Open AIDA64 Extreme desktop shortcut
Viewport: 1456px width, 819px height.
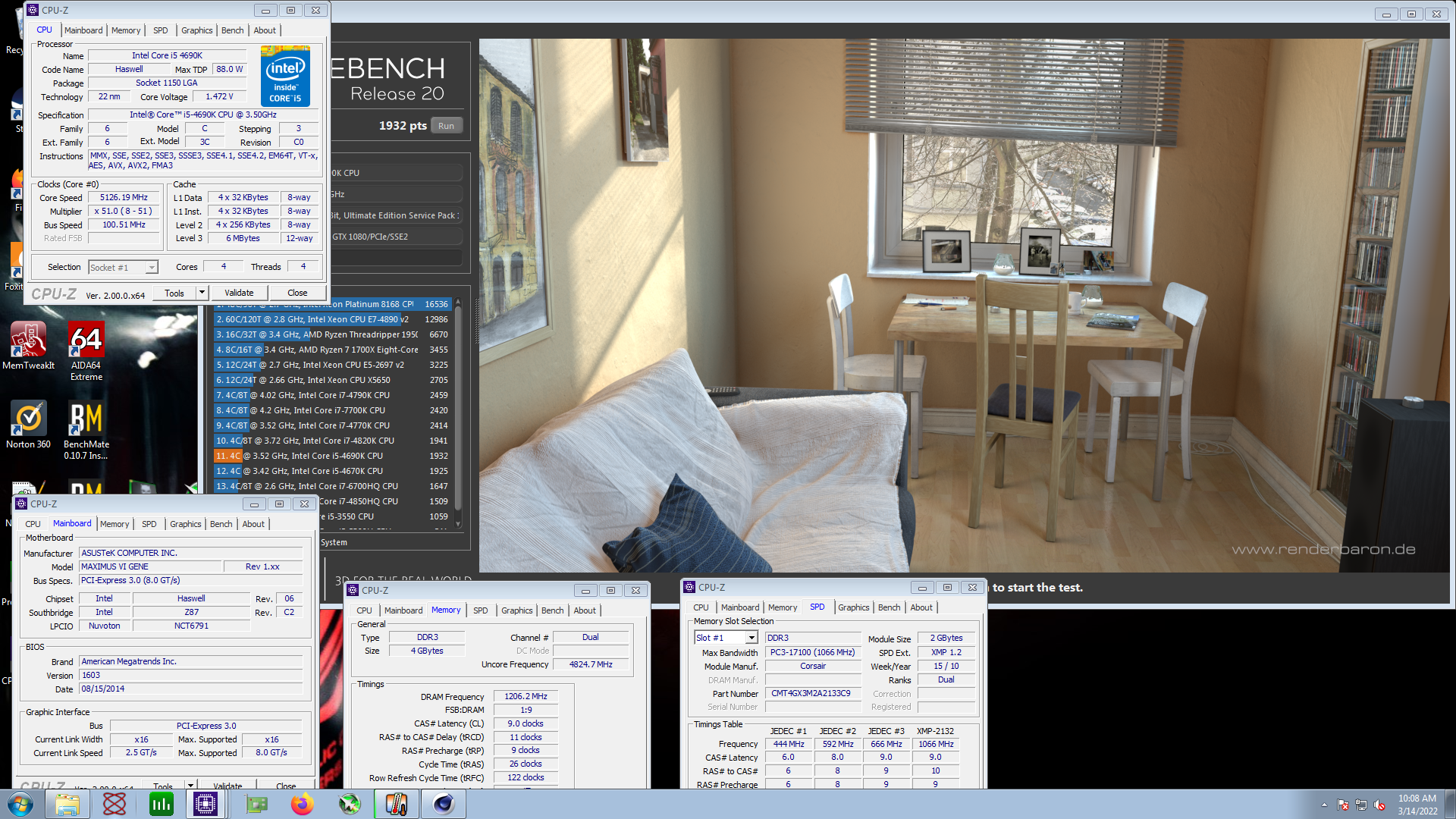86,351
